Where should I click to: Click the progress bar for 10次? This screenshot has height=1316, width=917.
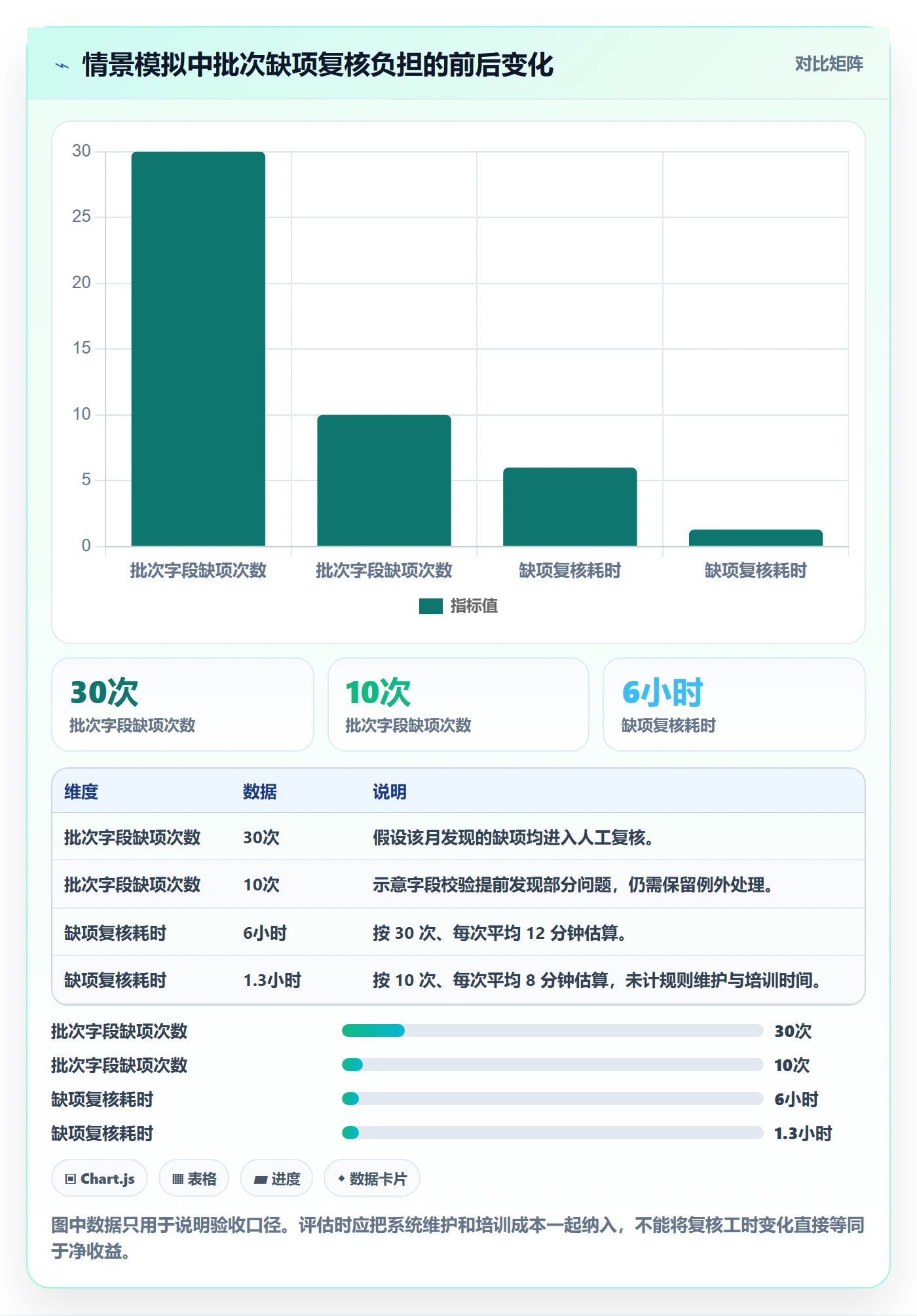tap(552, 1065)
